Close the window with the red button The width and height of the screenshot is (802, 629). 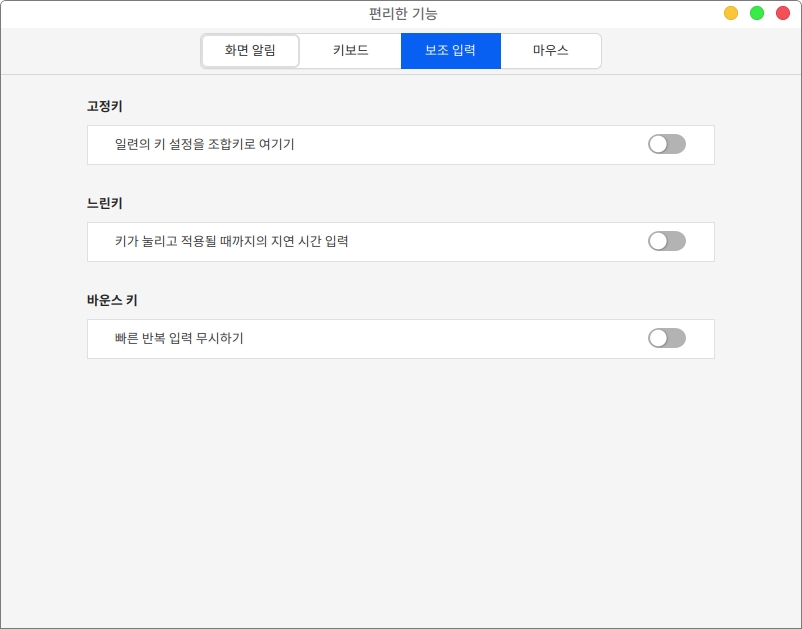[x=783, y=13]
